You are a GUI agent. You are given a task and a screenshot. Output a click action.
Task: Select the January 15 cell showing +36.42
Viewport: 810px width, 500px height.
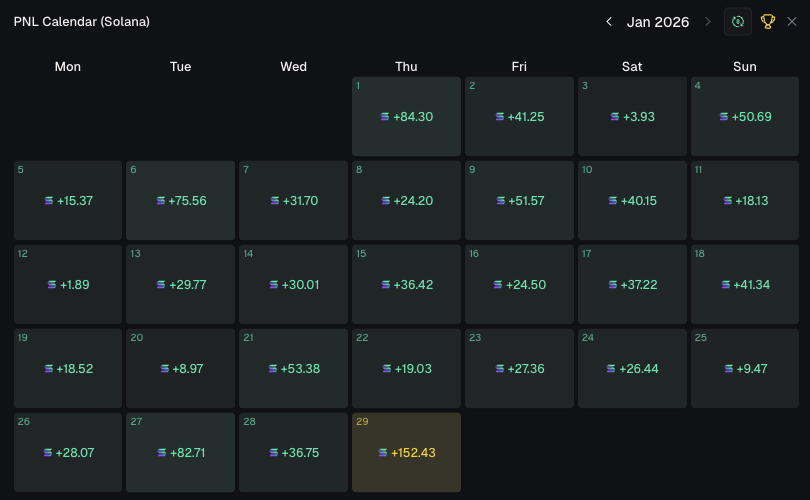(406, 284)
